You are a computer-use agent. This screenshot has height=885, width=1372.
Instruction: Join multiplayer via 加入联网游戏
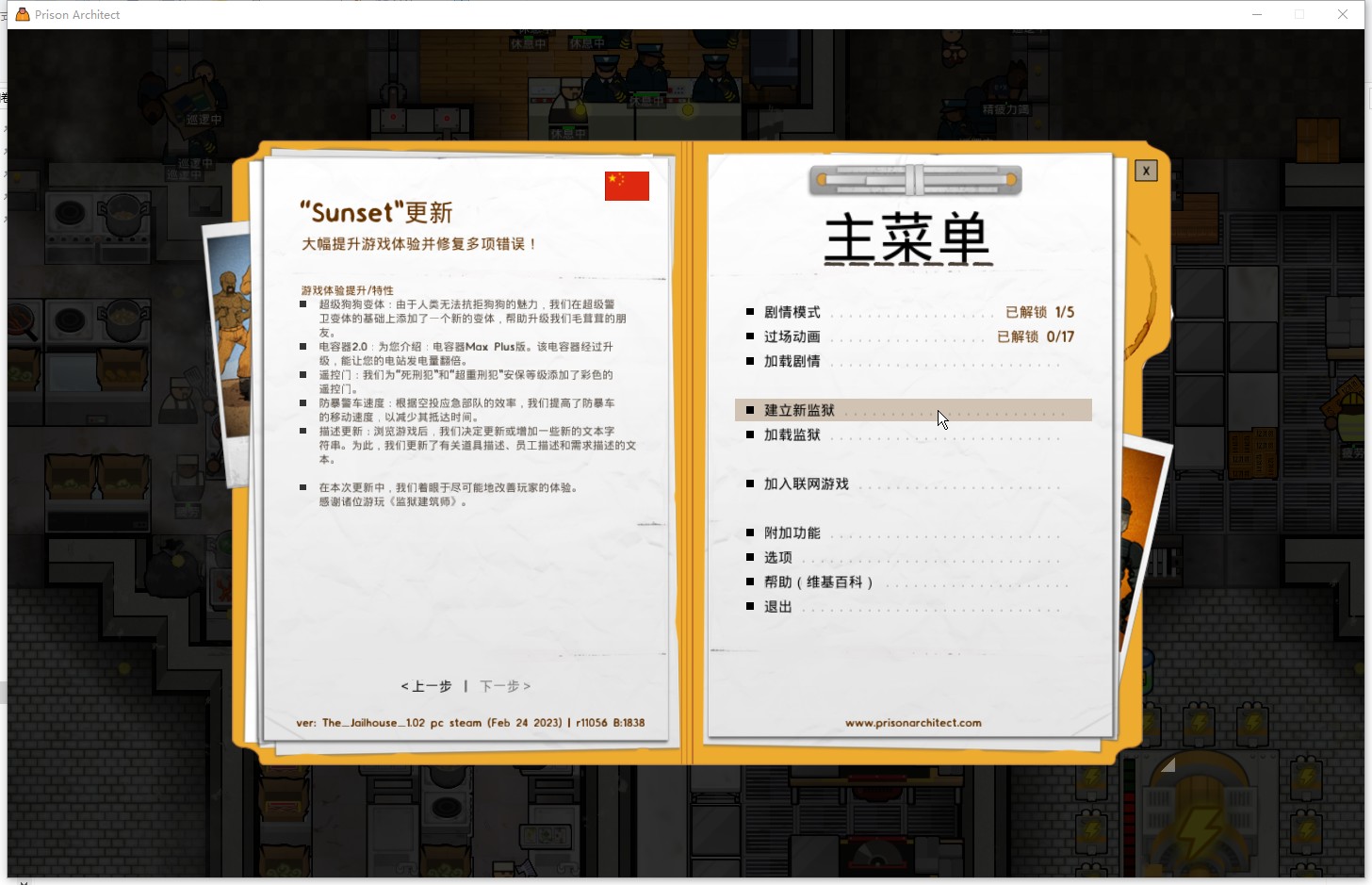coord(806,483)
